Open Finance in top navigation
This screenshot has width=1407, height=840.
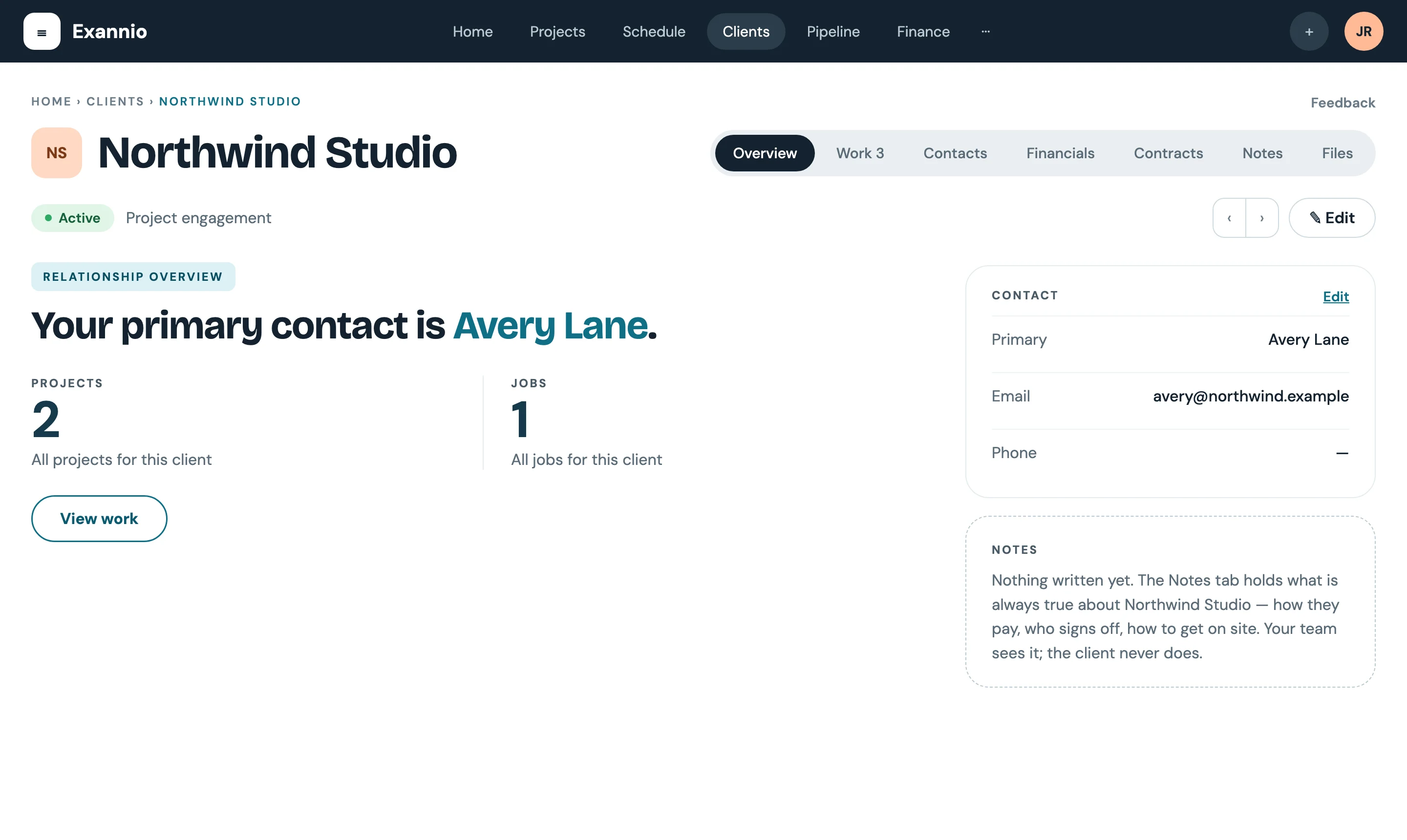click(923, 31)
